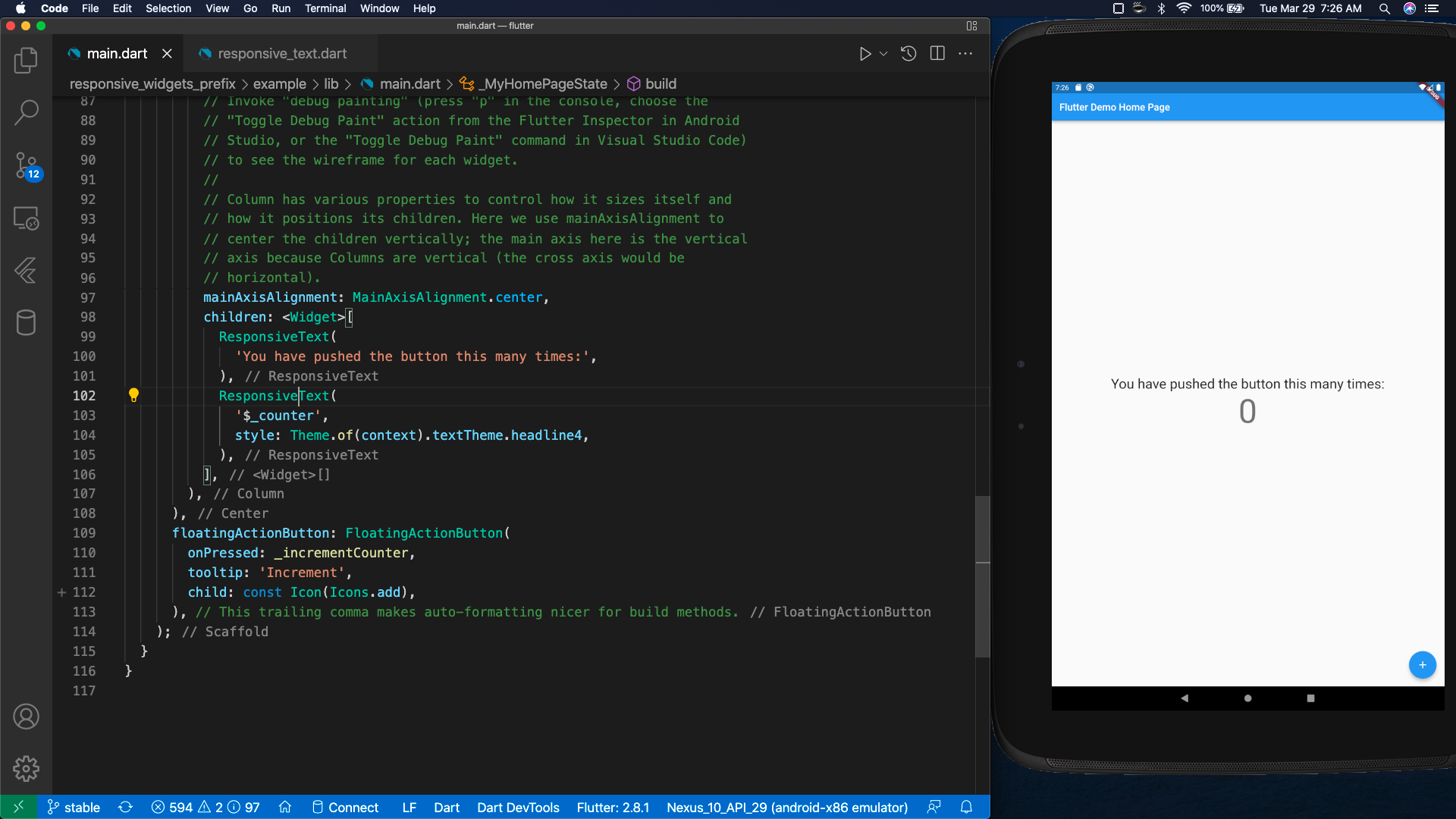Toggle the errors and warnings problems panel
The height and width of the screenshot is (819, 1456).
pyautogui.click(x=205, y=807)
